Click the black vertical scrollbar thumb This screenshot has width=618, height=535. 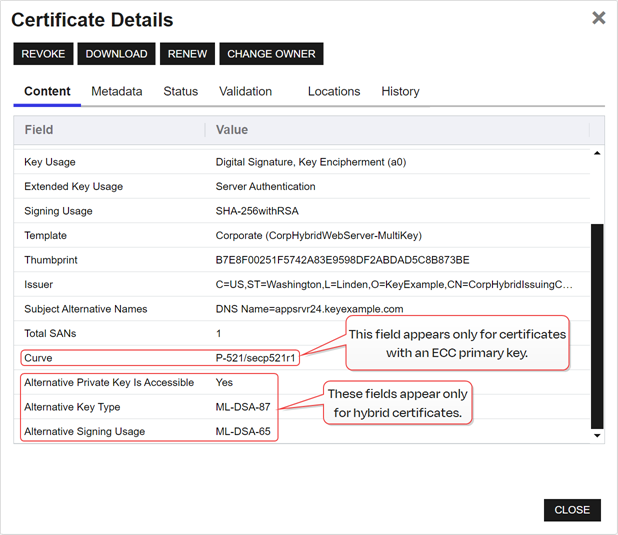coord(598,325)
